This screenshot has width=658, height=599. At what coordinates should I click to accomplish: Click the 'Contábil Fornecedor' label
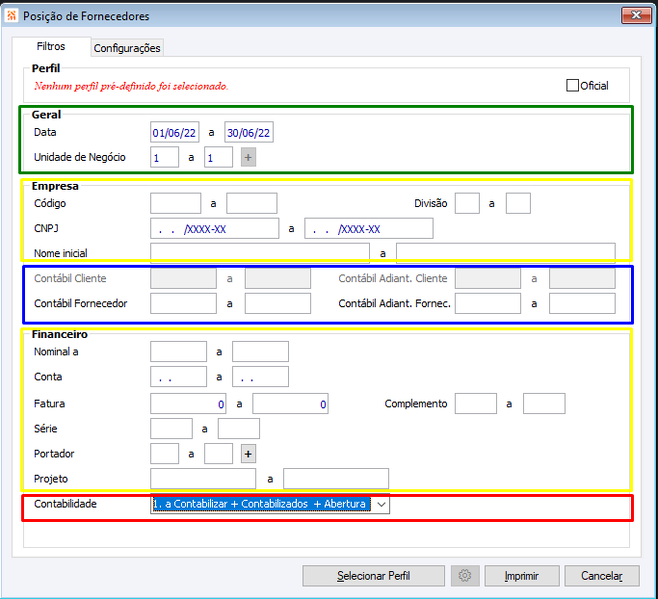(x=81, y=303)
